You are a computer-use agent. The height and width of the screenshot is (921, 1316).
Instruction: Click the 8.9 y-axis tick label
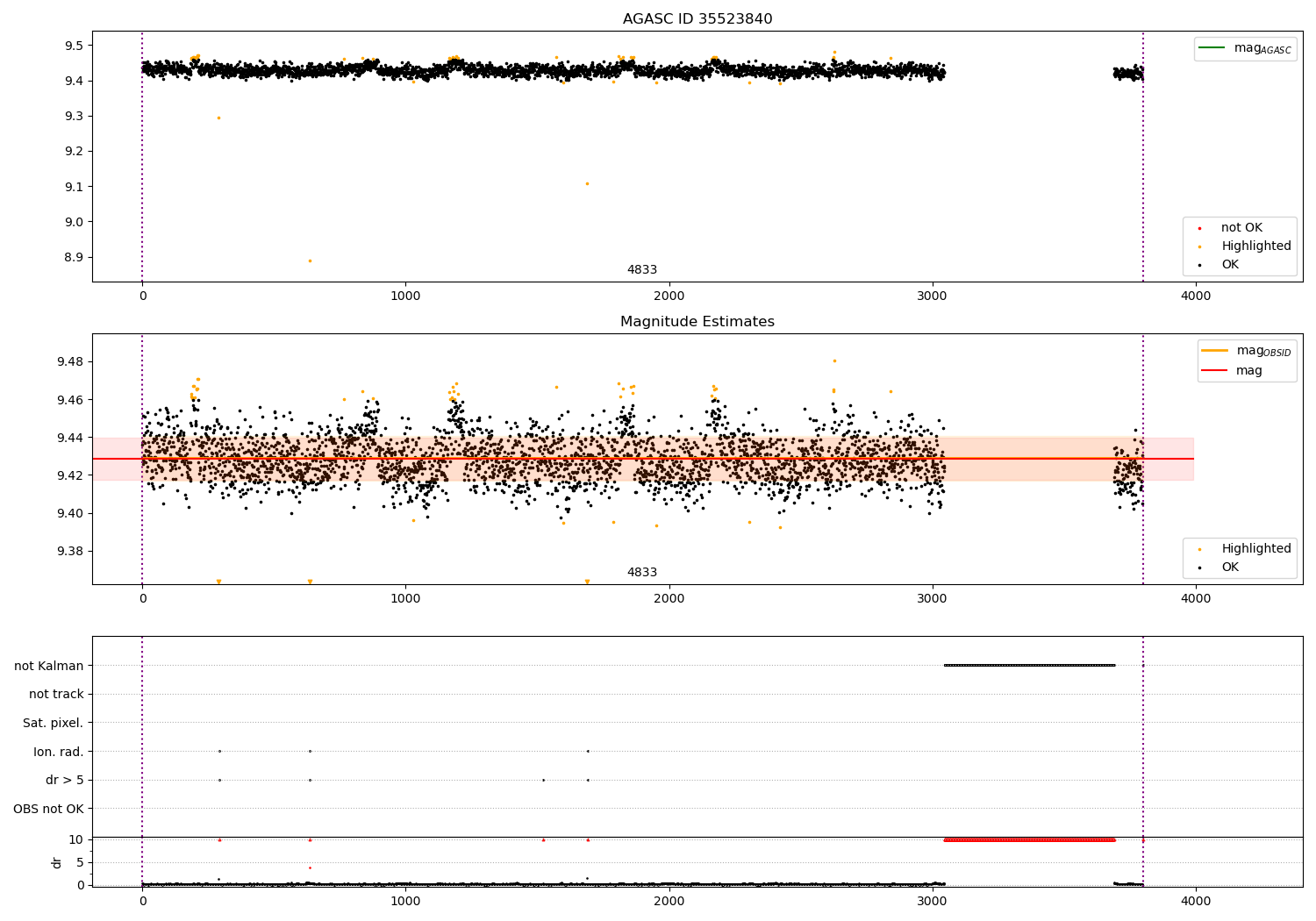click(74, 258)
